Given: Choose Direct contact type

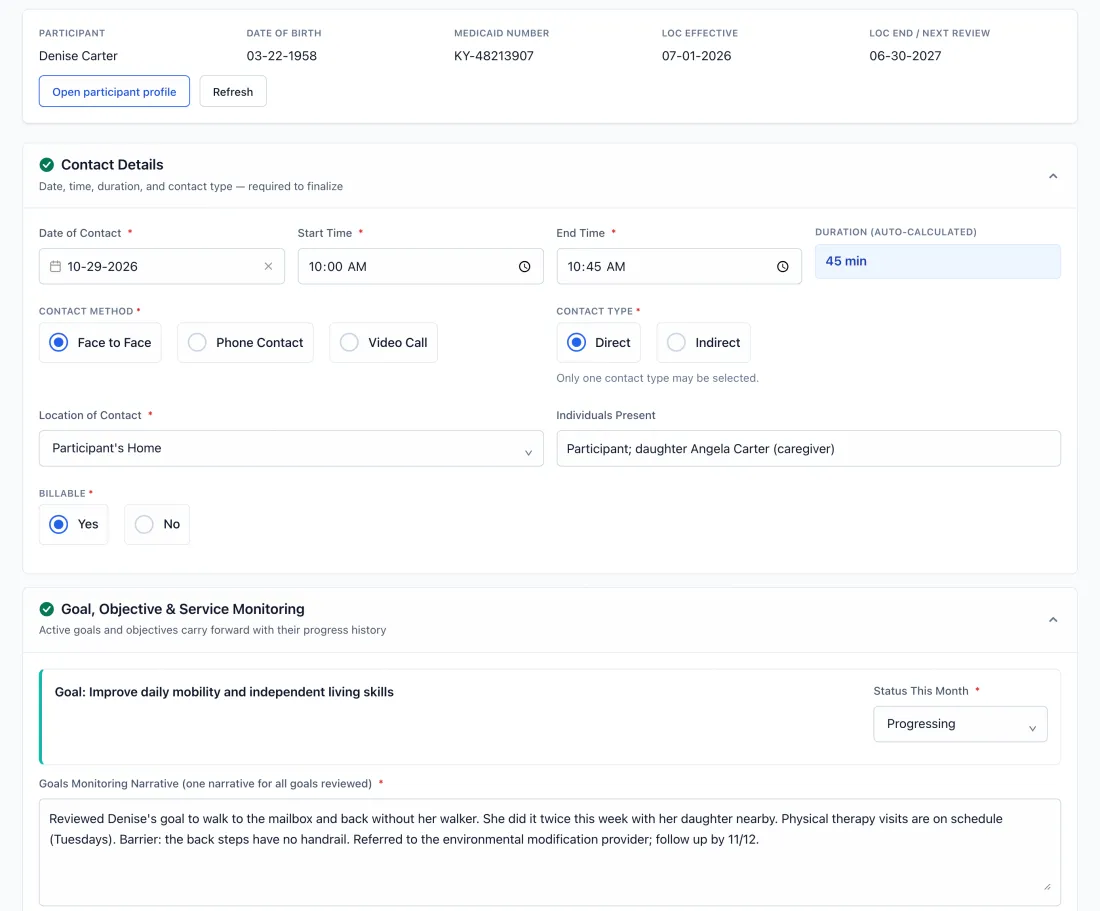Looking at the screenshot, I should pyautogui.click(x=598, y=342).
